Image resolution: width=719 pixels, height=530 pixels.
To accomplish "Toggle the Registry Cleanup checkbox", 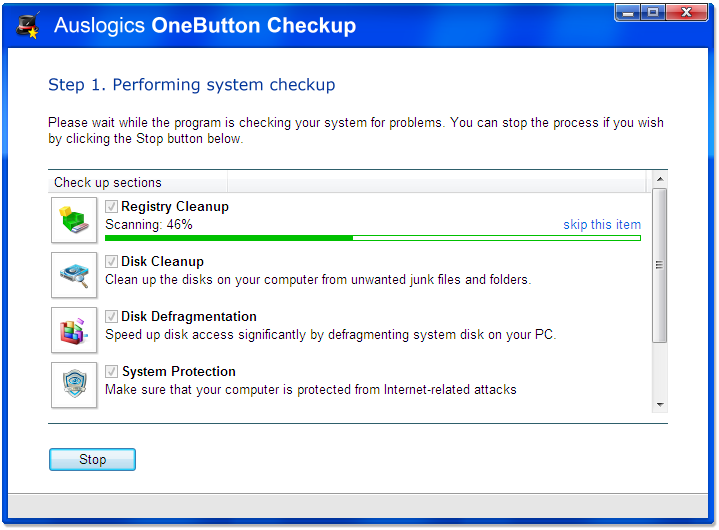I will point(111,206).
